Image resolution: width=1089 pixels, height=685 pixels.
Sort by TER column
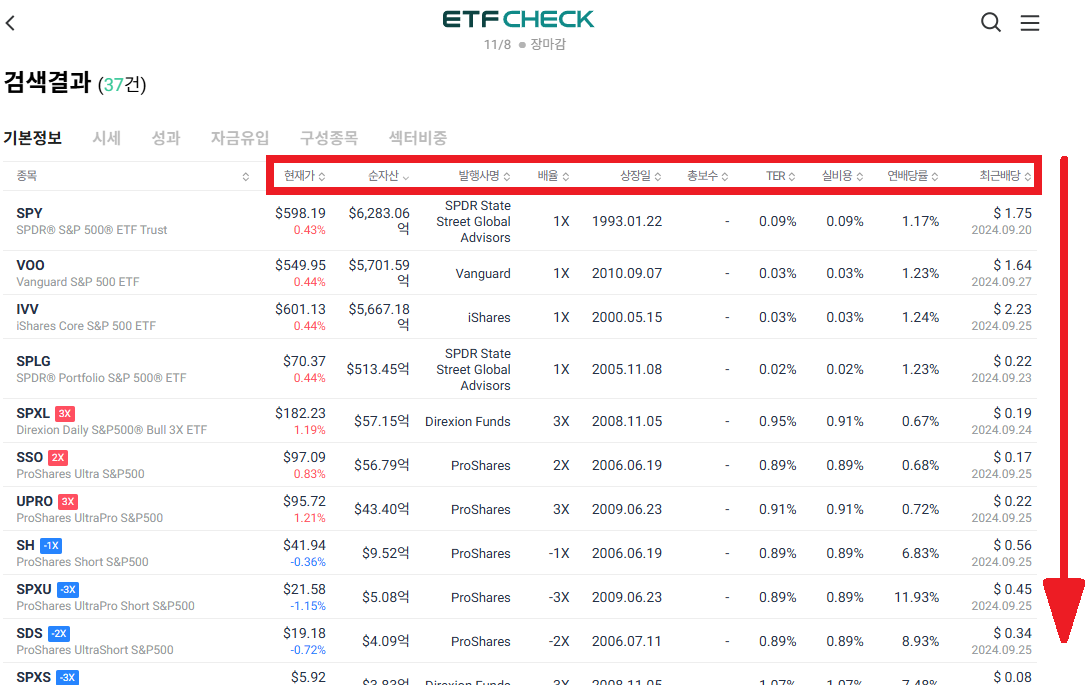(781, 176)
